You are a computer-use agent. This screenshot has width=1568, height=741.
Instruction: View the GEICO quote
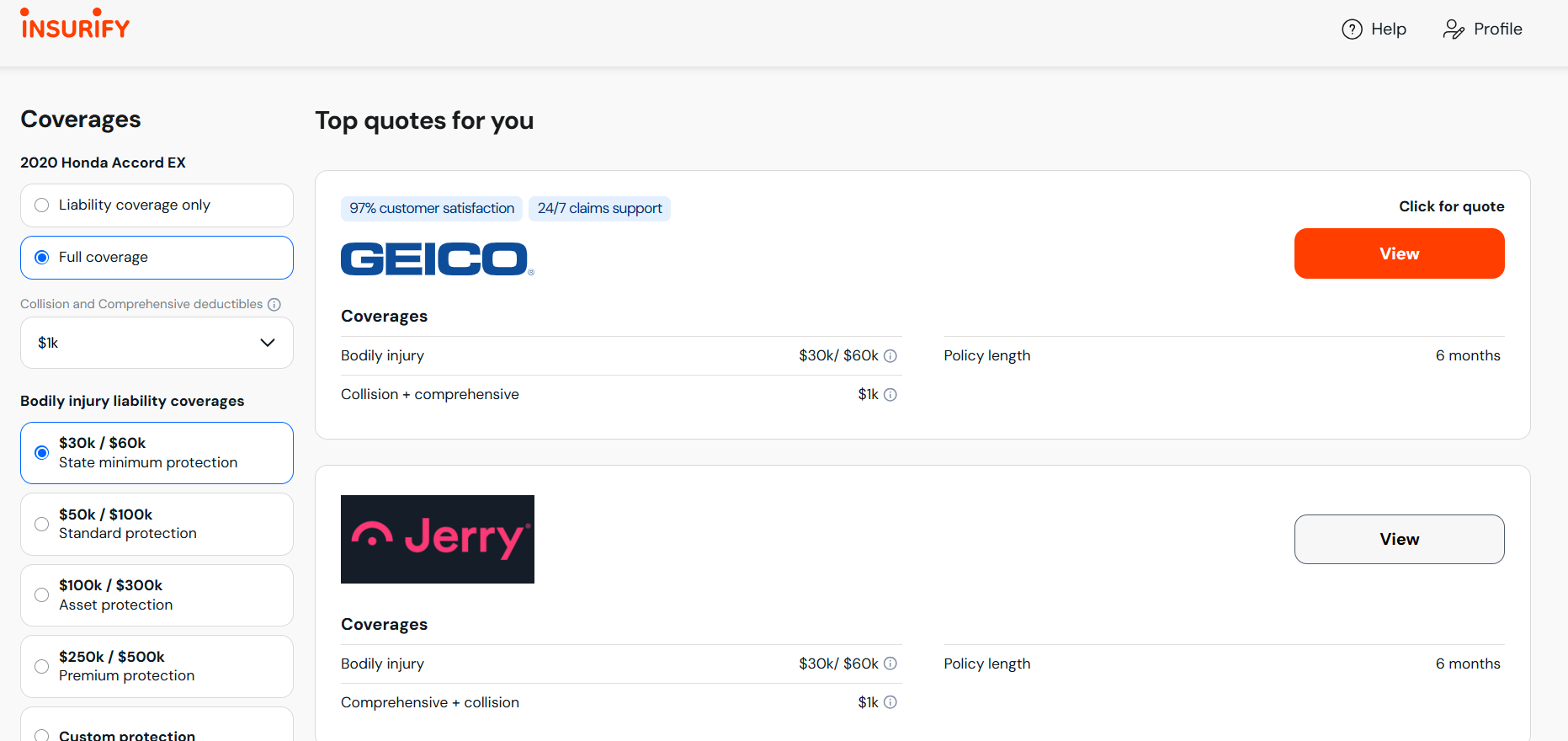point(1399,253)
